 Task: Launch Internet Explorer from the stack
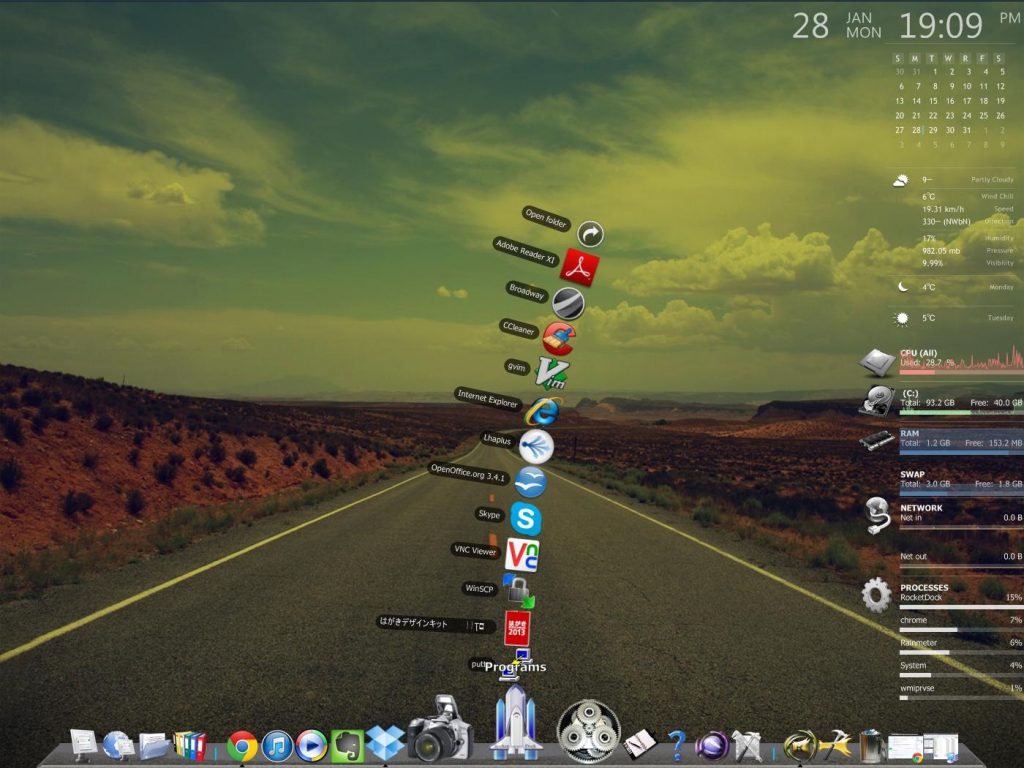click(x=543, y=409)
